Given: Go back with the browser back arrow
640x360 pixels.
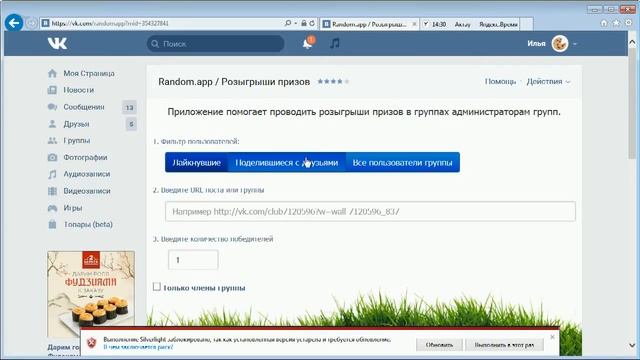Looking at the screenshot, I should (14, 23).
